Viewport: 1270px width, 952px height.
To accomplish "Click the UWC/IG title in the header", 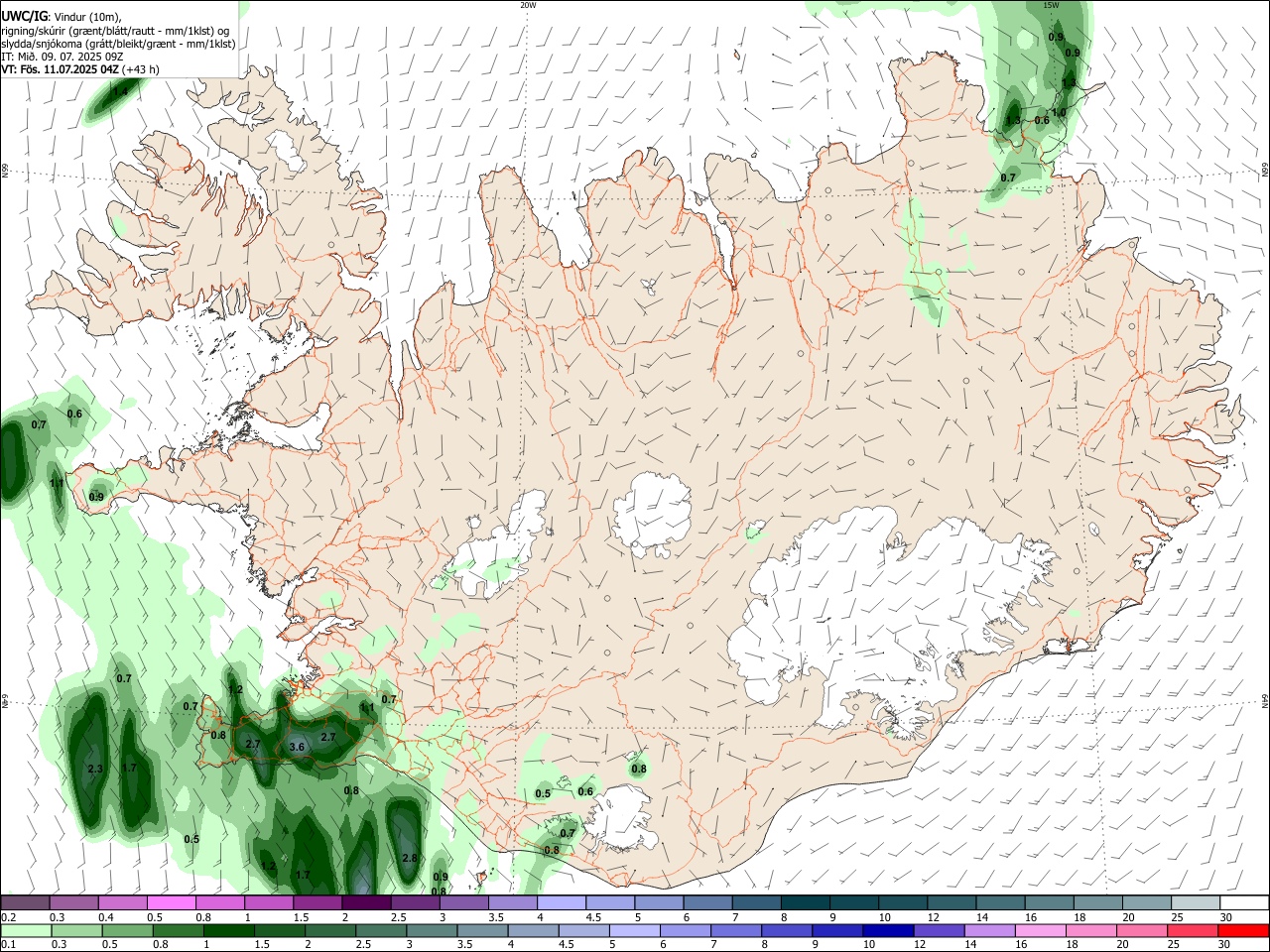I will (x=24, y=16).
